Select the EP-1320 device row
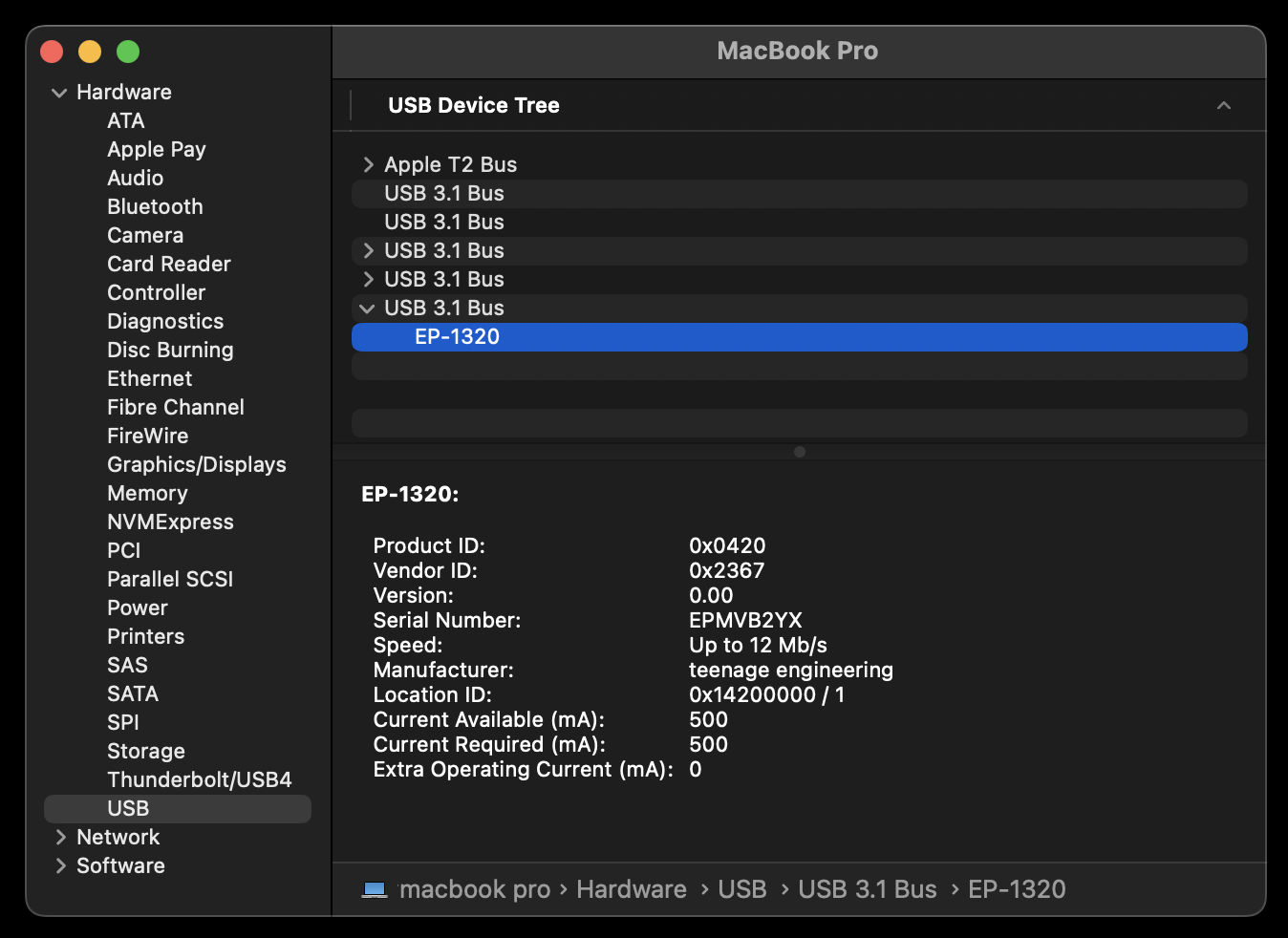The image size is (1288, 938). point(800,337)
